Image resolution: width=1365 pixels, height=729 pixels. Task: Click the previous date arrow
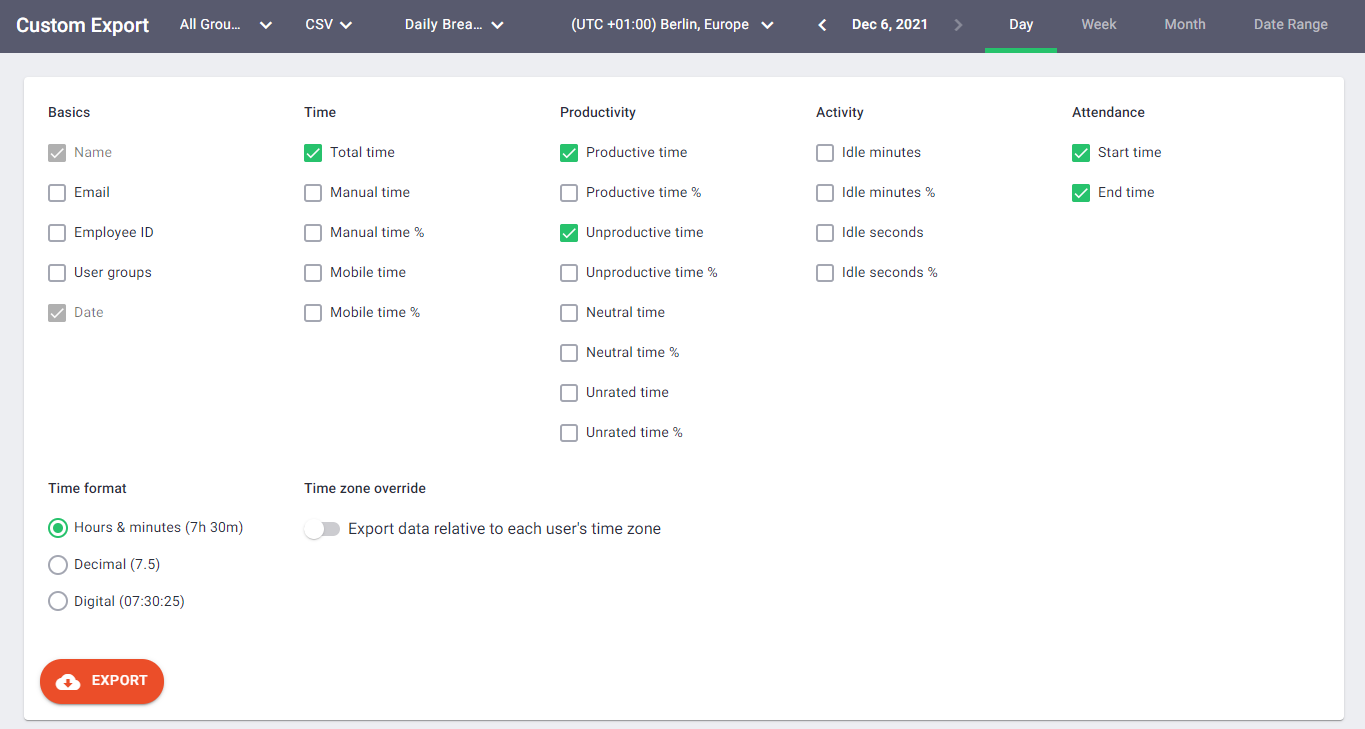(x=821, y=24)
